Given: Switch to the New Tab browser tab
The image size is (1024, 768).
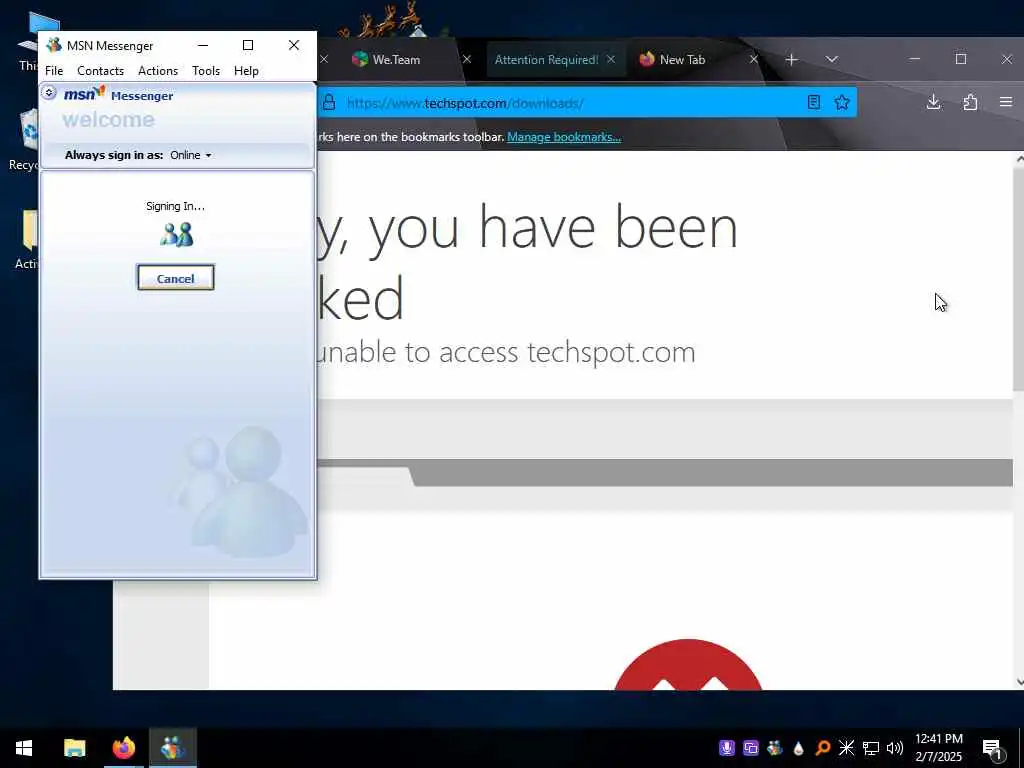Looking at the screenshot, I should click(x=682, y=59).
